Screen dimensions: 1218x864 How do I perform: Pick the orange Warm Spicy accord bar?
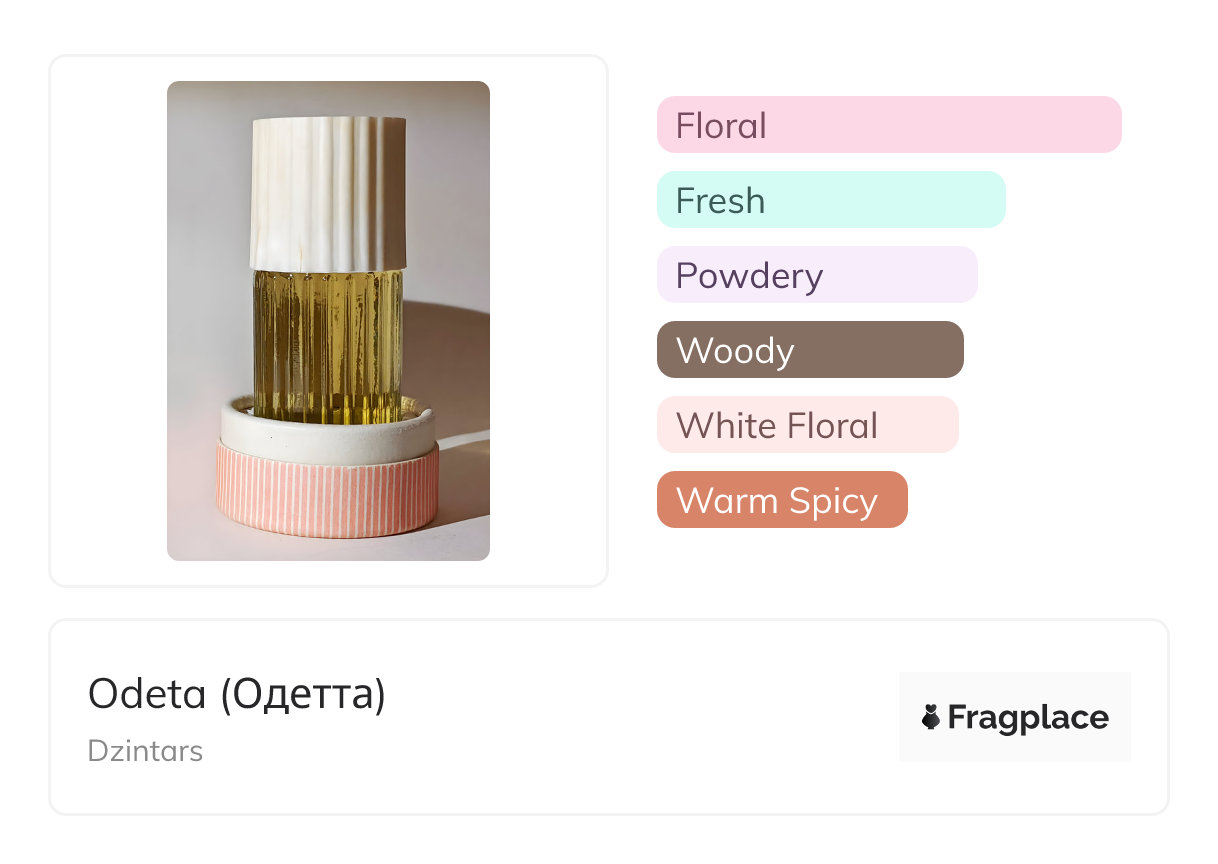[x=781, y=500]
